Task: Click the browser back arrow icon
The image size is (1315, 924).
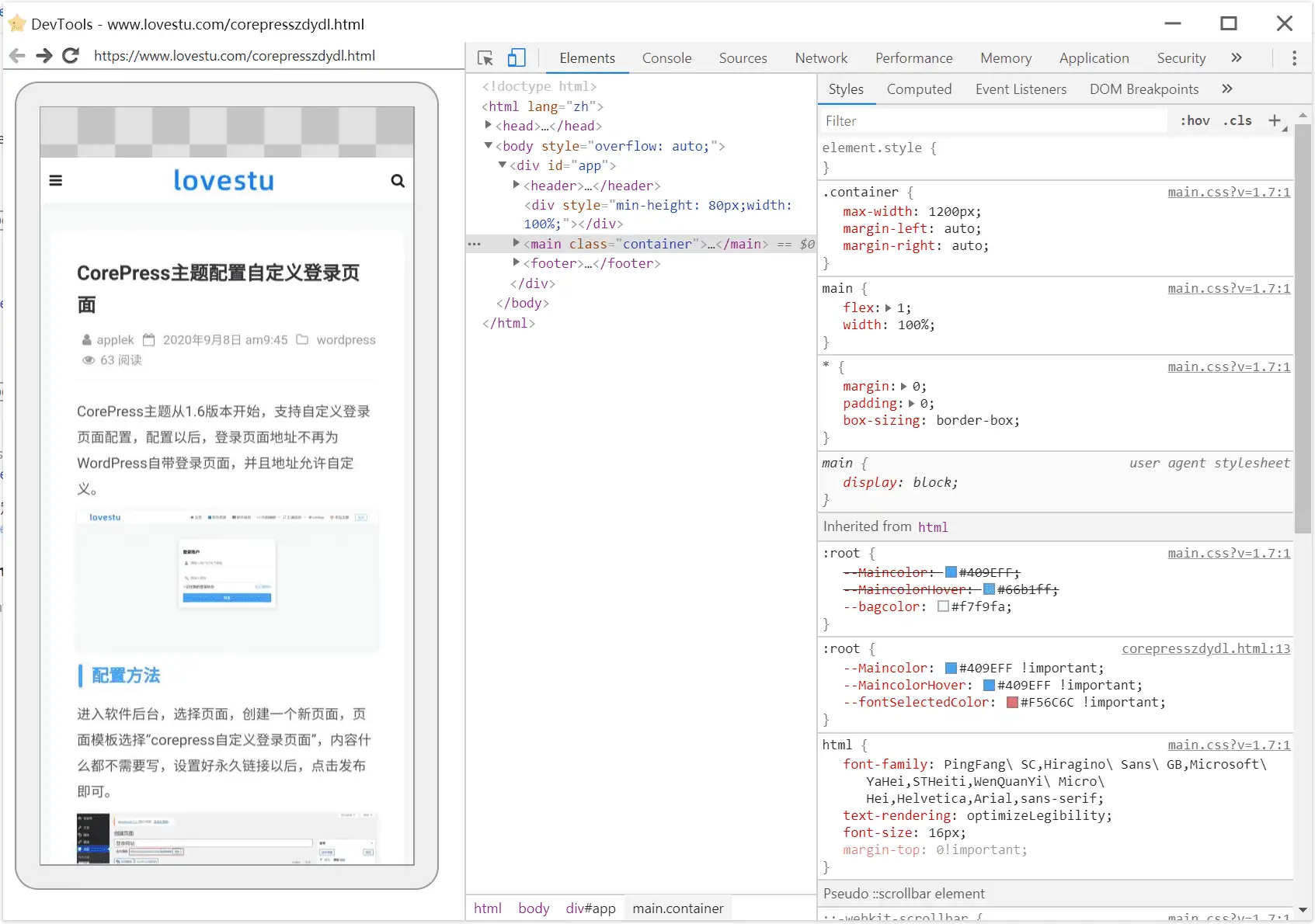Action: [16, 55]
